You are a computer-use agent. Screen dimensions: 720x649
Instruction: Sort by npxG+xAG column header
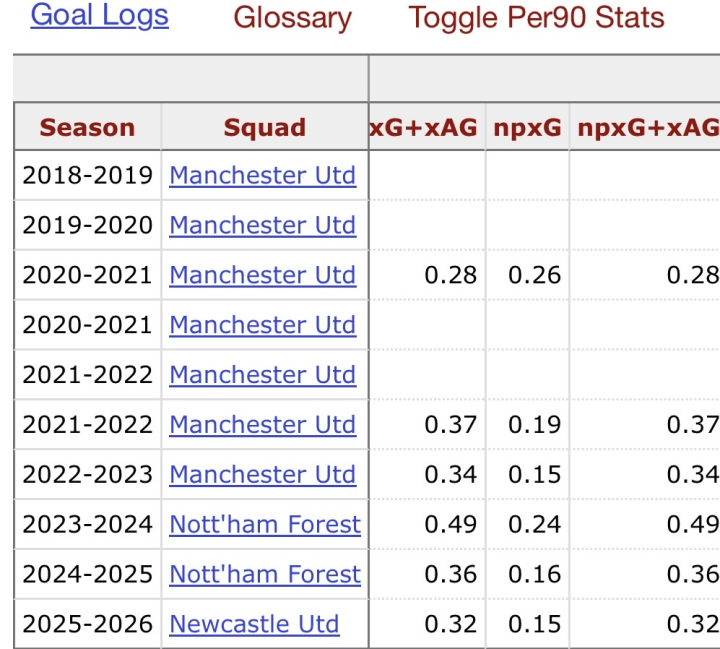point(648,127)
